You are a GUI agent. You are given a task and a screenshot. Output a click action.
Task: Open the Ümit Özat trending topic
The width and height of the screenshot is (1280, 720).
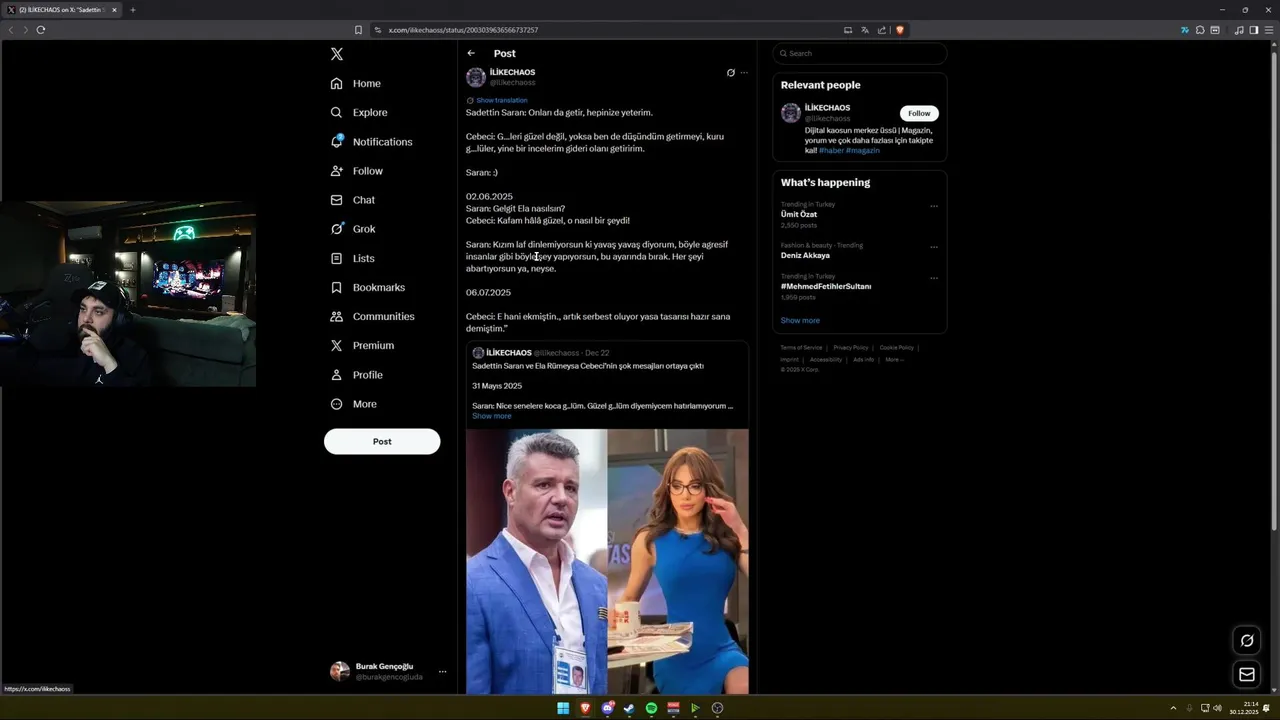click(x=799, y=214)
